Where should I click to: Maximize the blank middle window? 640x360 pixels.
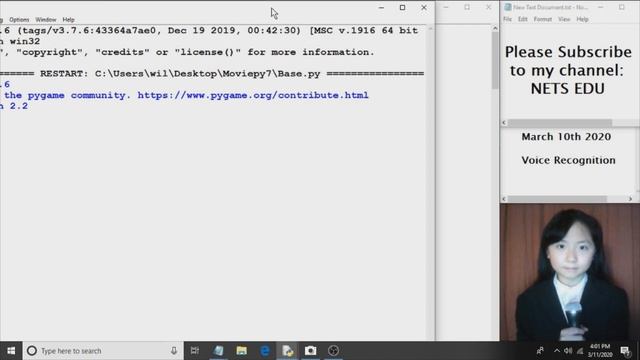467,7
